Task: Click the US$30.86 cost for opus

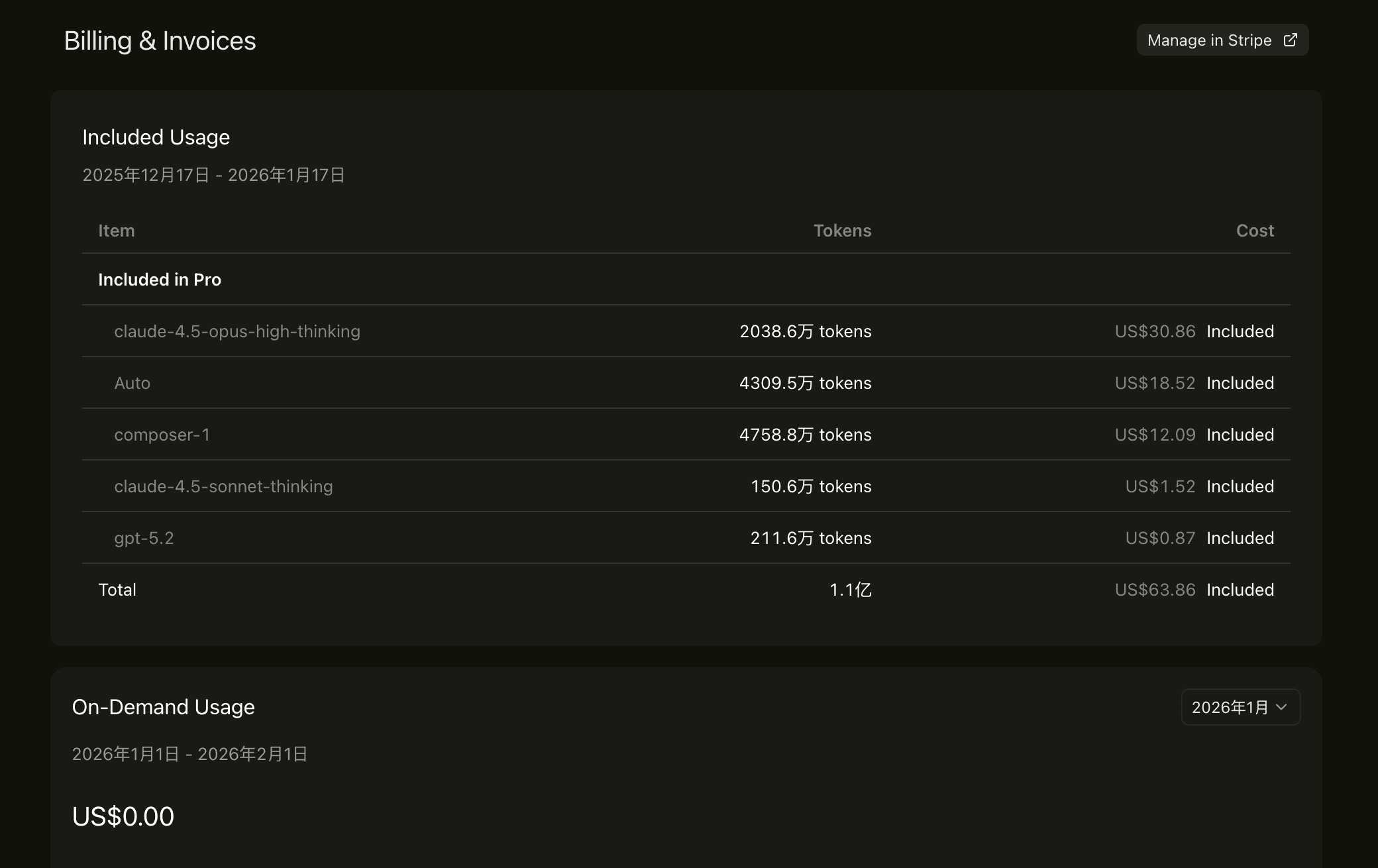Action: pos(1155,331)
